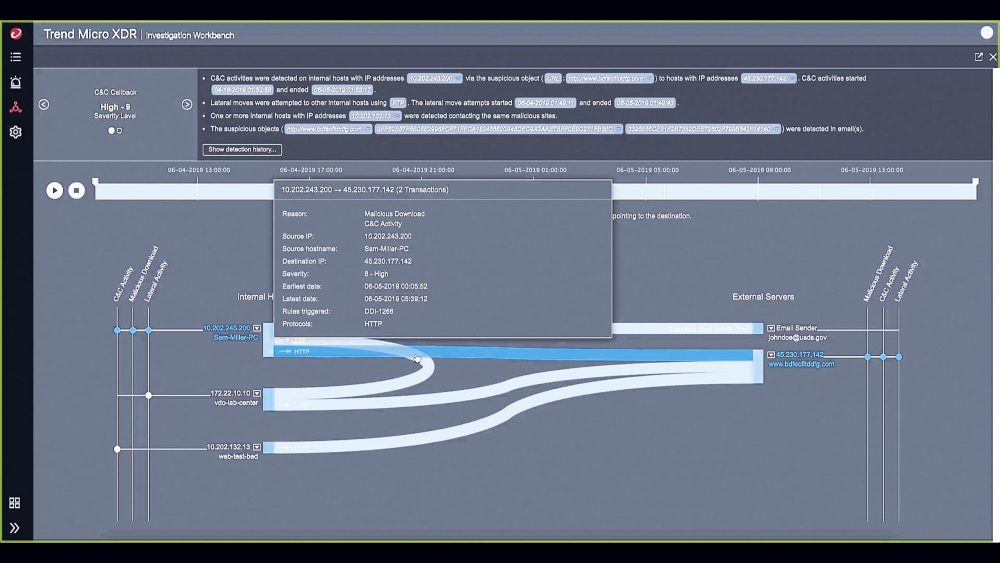Open dropdown on URL tag in suspicious objects bullet
The height and width of the screenshot is (563, 1000).
(x=367, y=129)
